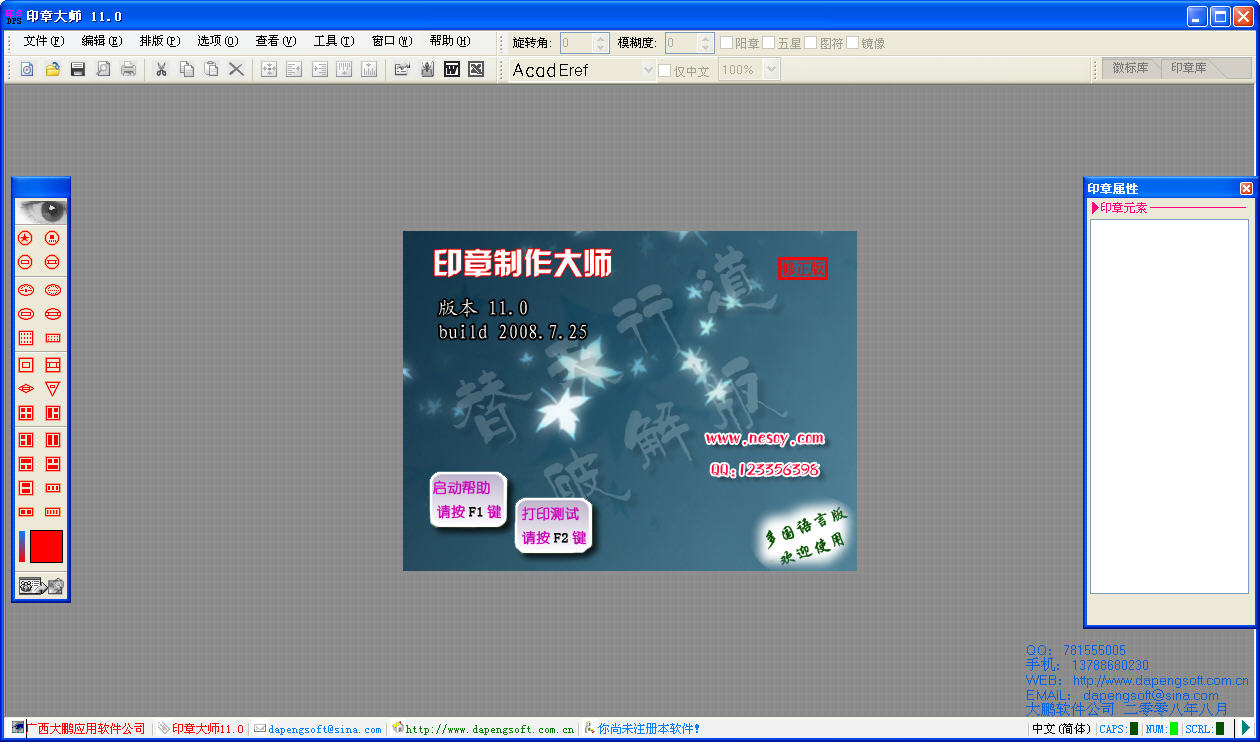Toggle the 阳章 checkbox
Image resolution: width=1260 pixels, height=742 pixels.
(727, 43)
